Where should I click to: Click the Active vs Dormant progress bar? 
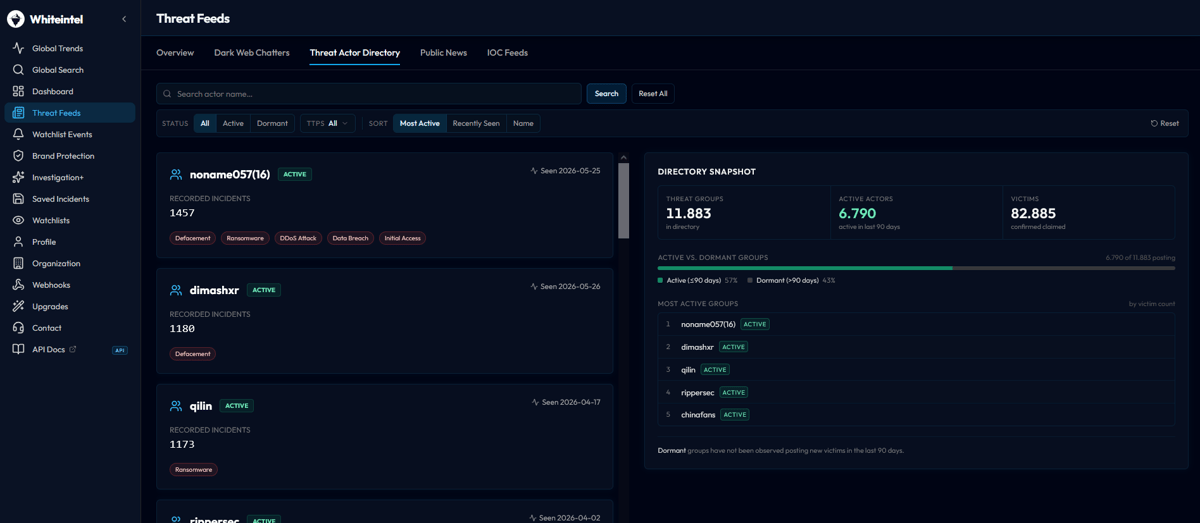tap(916, 268)
